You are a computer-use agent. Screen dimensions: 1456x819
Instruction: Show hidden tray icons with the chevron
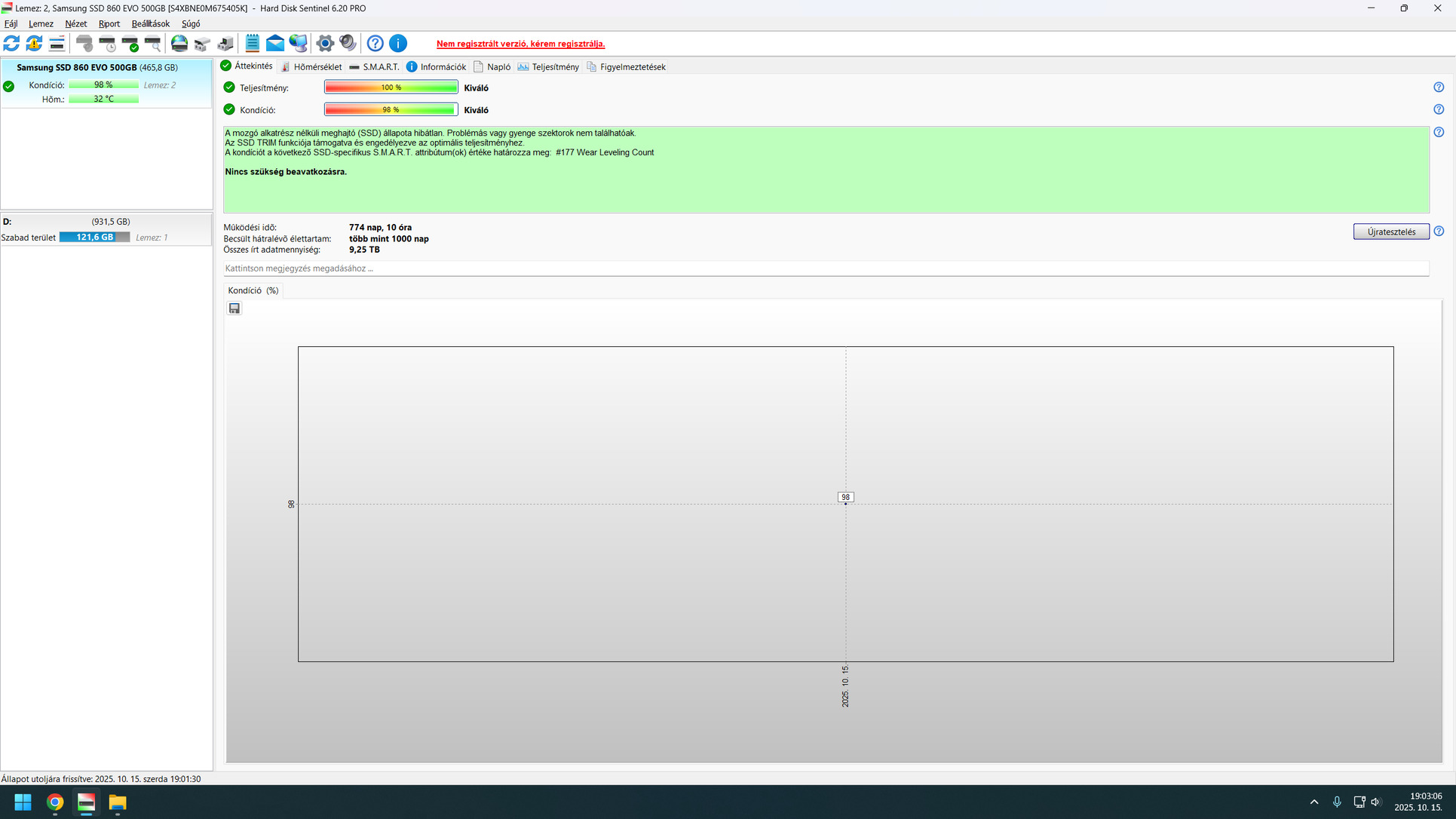click(x=1314, y=802)
